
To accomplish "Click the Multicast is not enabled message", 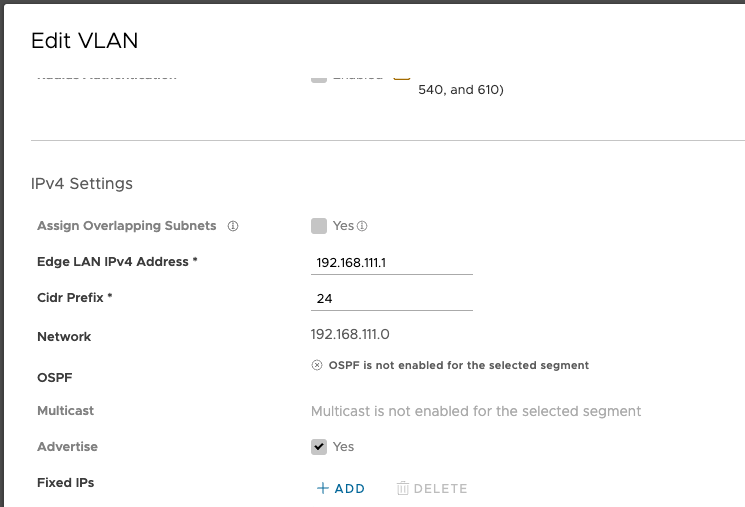I will [476, 411].
